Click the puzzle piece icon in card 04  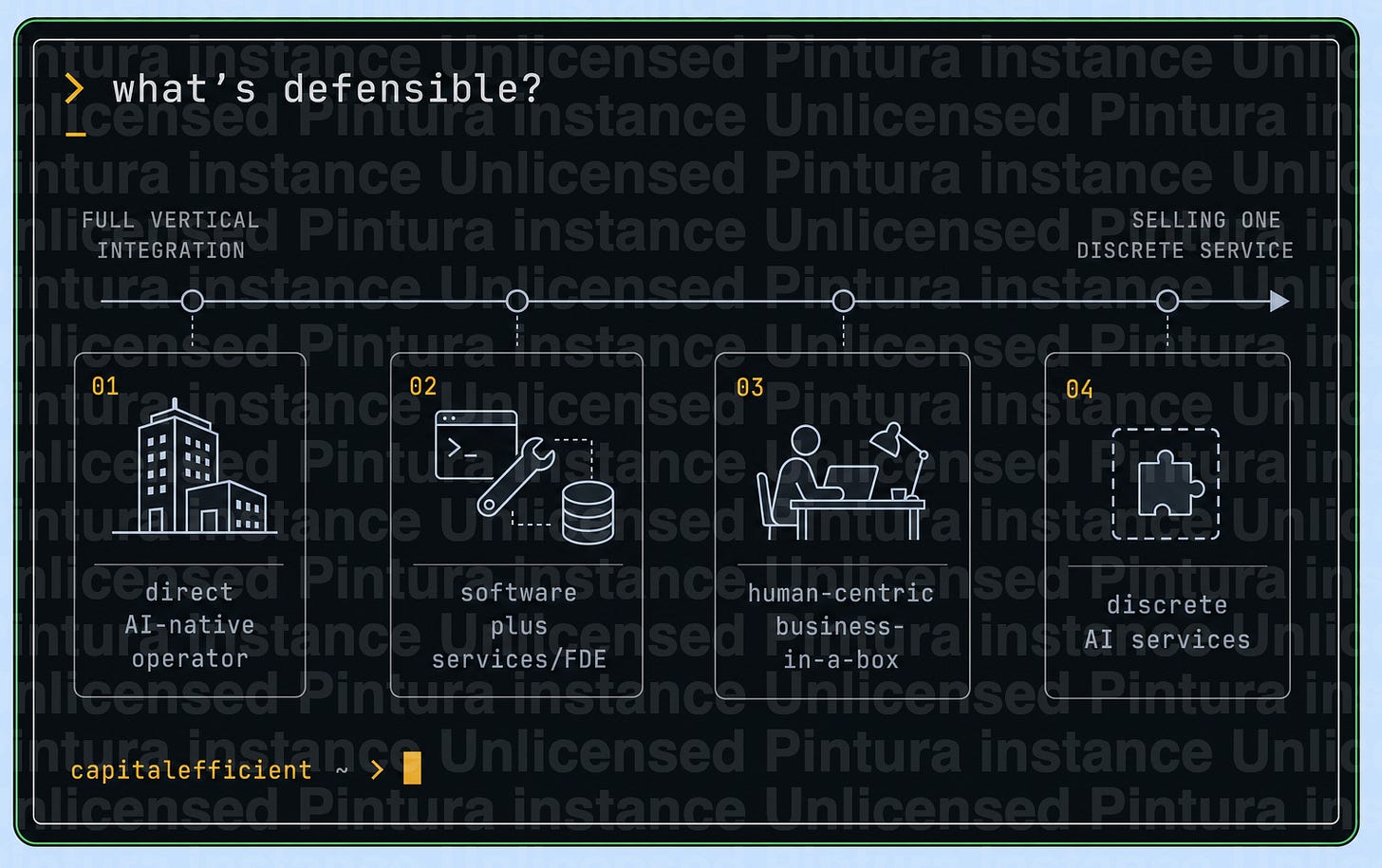tap(1167, 484)
